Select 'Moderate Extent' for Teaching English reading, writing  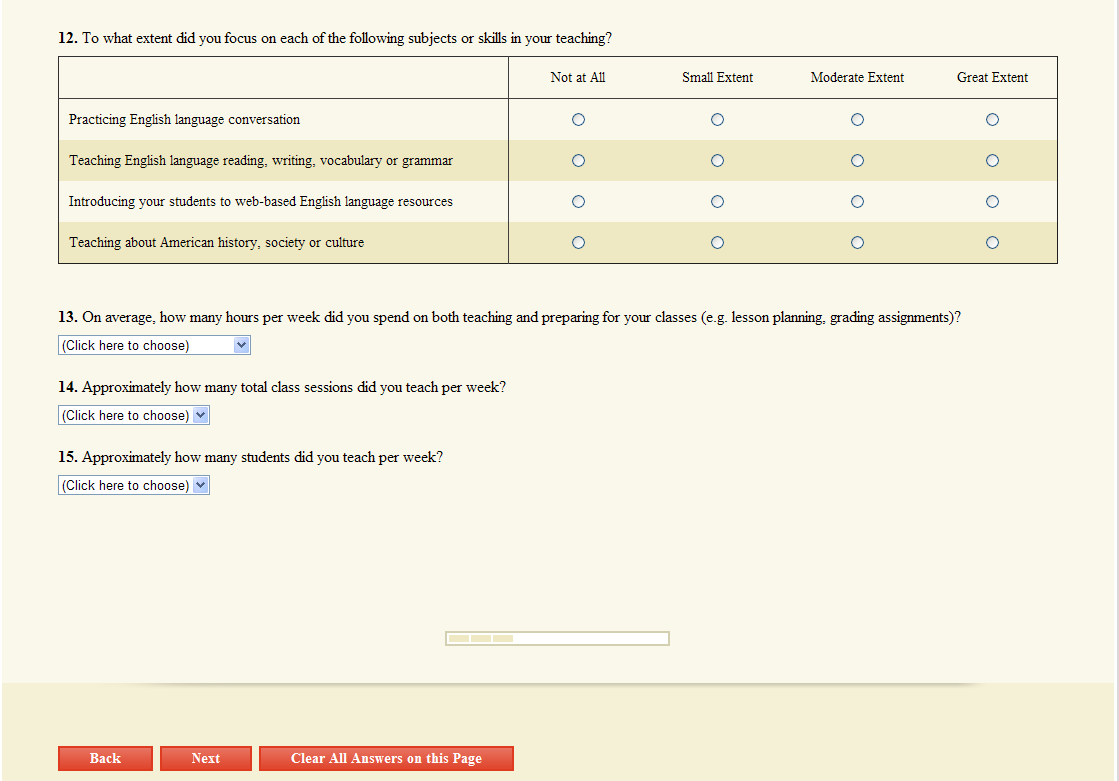[x=857, y=161]
